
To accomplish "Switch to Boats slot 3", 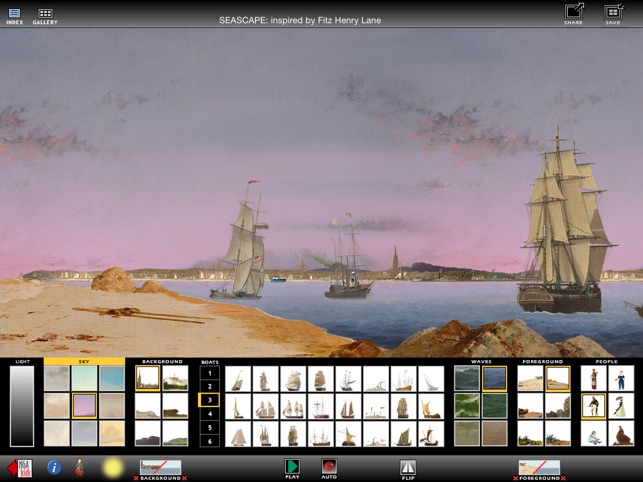I will coord(210,400).
